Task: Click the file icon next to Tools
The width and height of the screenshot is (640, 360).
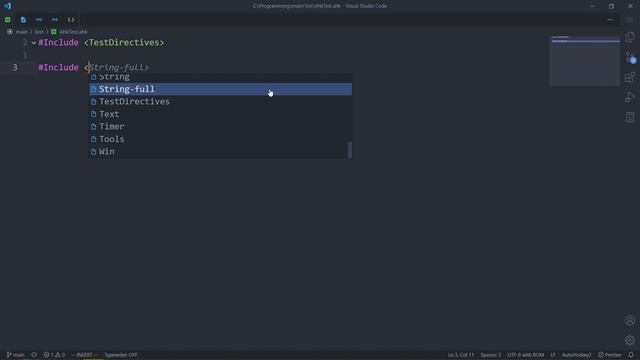Action: point(93,139)
